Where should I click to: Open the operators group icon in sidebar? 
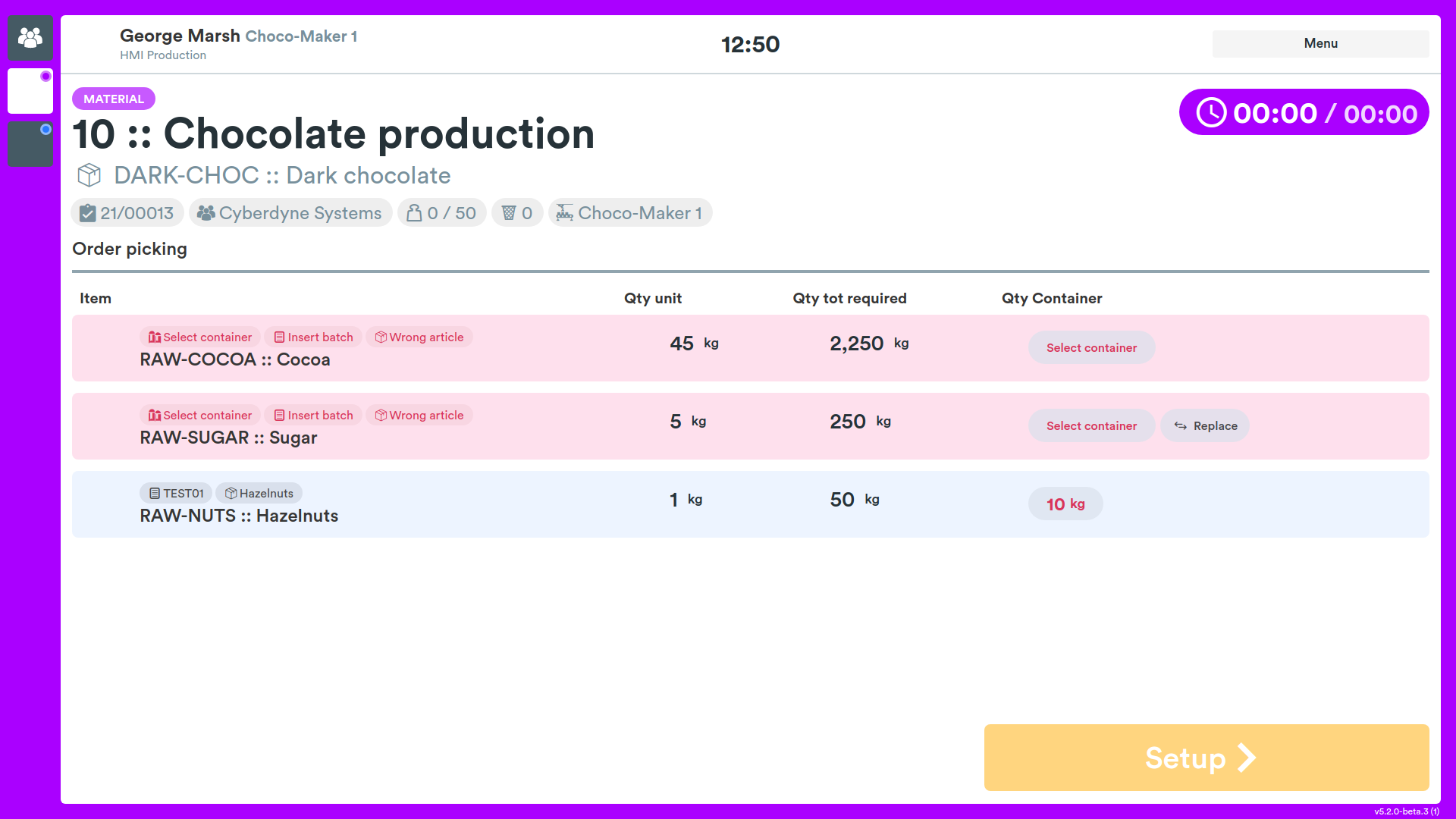tap(30, 37)
